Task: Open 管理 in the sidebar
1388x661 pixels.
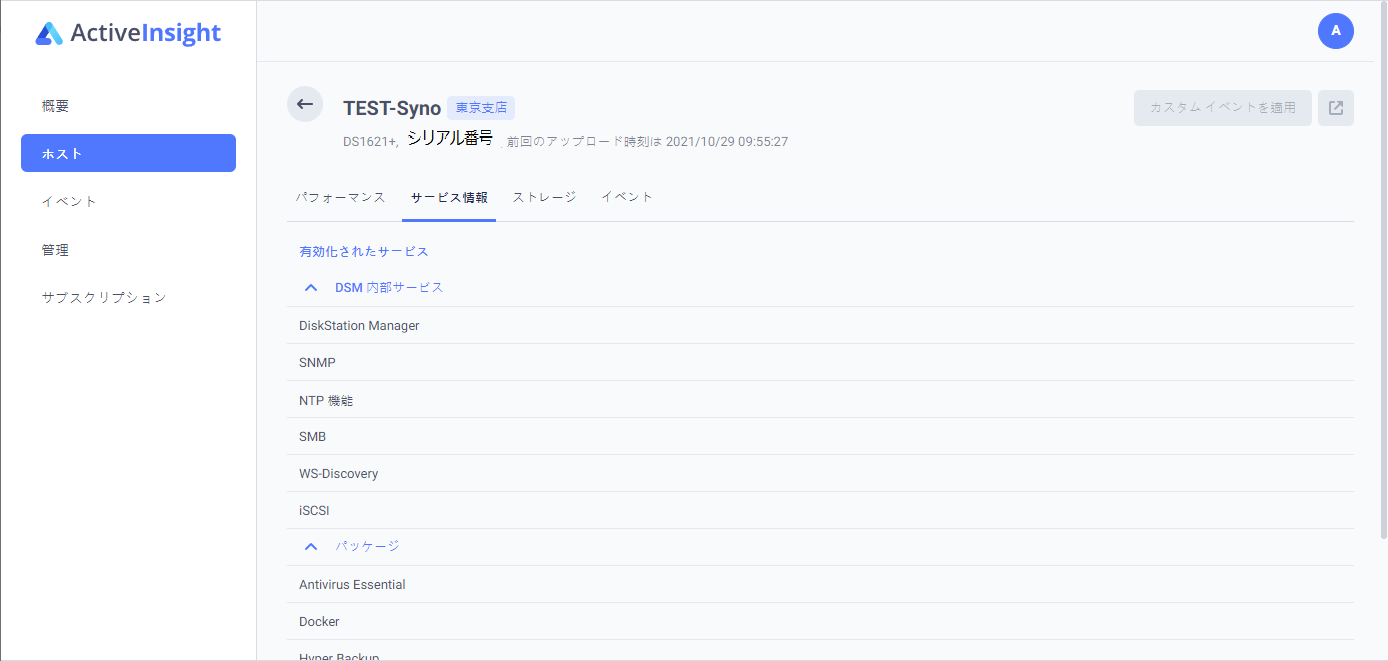Action: coord(128,250)
